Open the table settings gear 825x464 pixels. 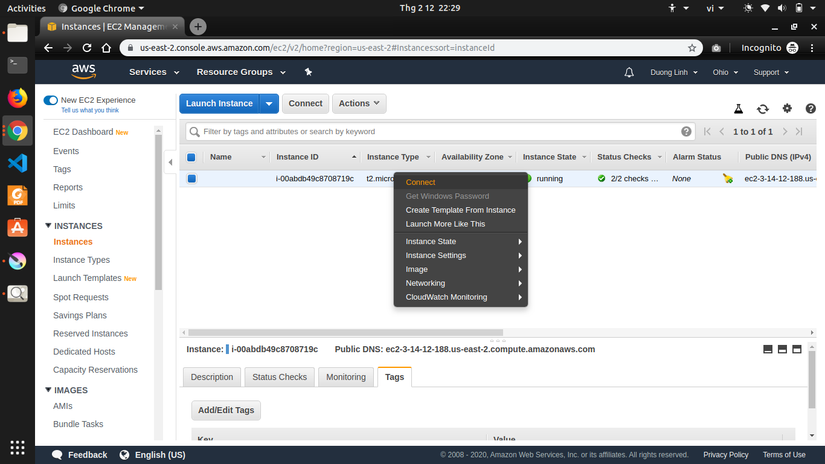787,108
